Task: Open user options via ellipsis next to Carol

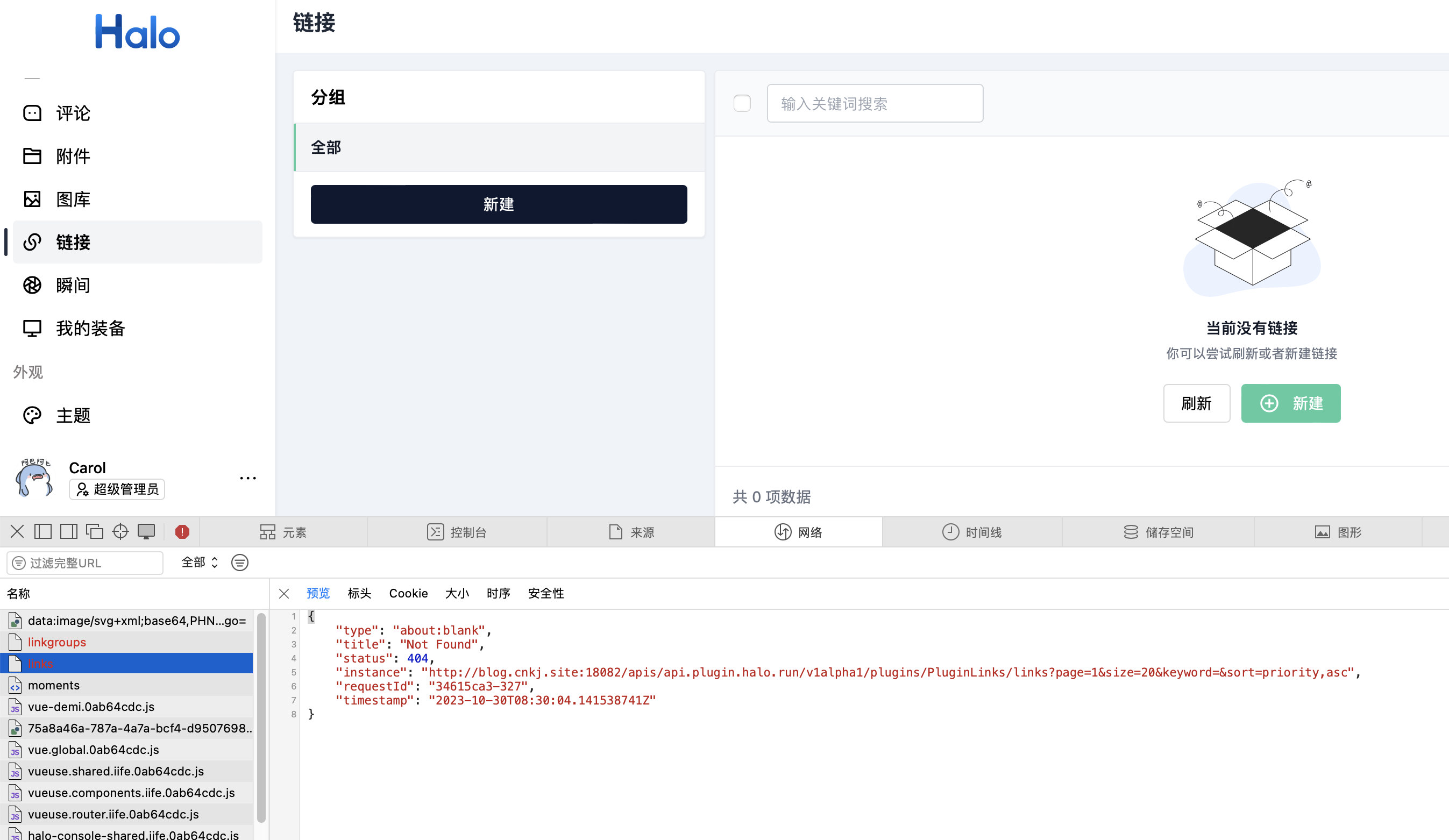Action: click(x=247, y=478)
